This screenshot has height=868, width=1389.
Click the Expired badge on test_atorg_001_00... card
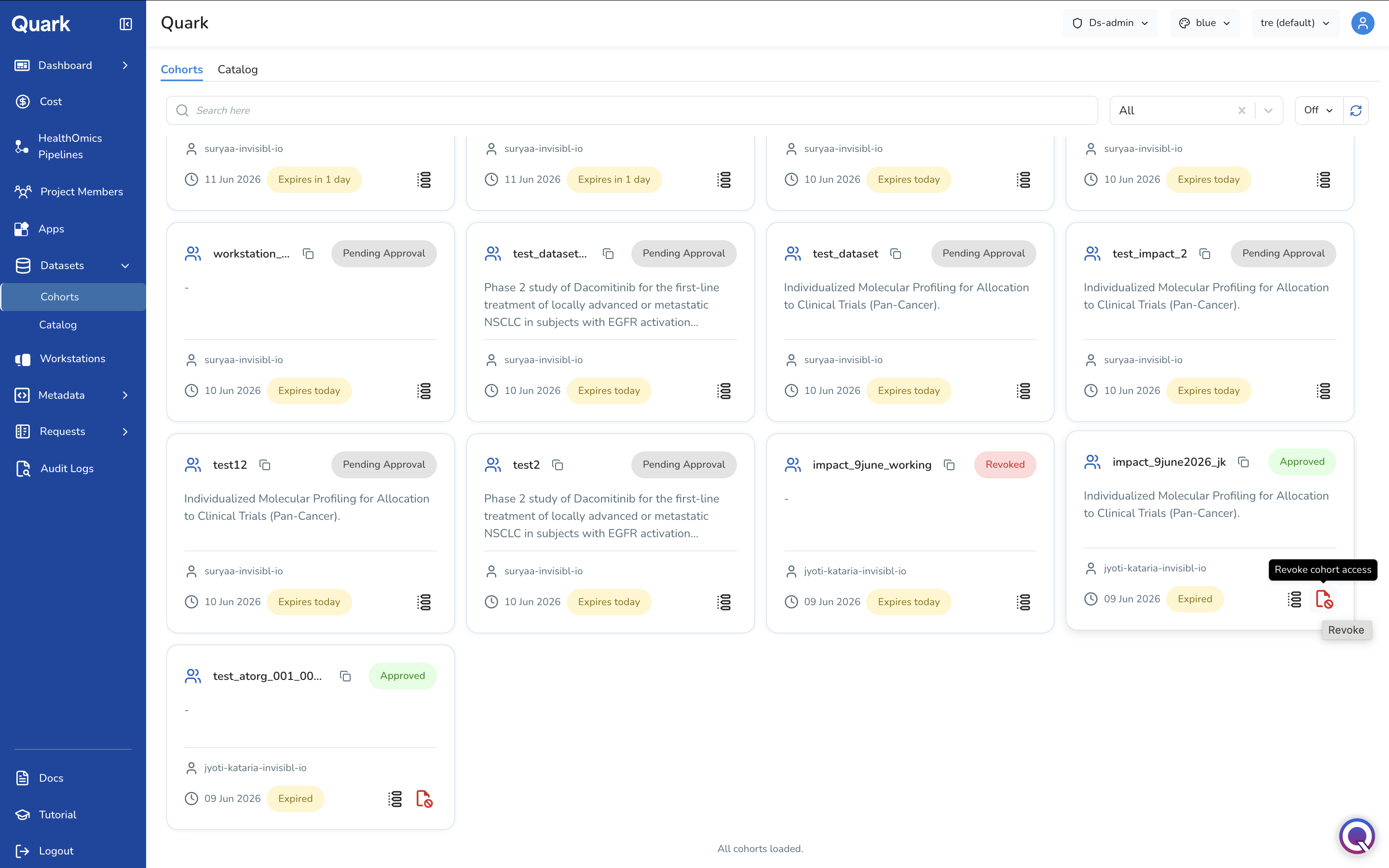[295, 799]
